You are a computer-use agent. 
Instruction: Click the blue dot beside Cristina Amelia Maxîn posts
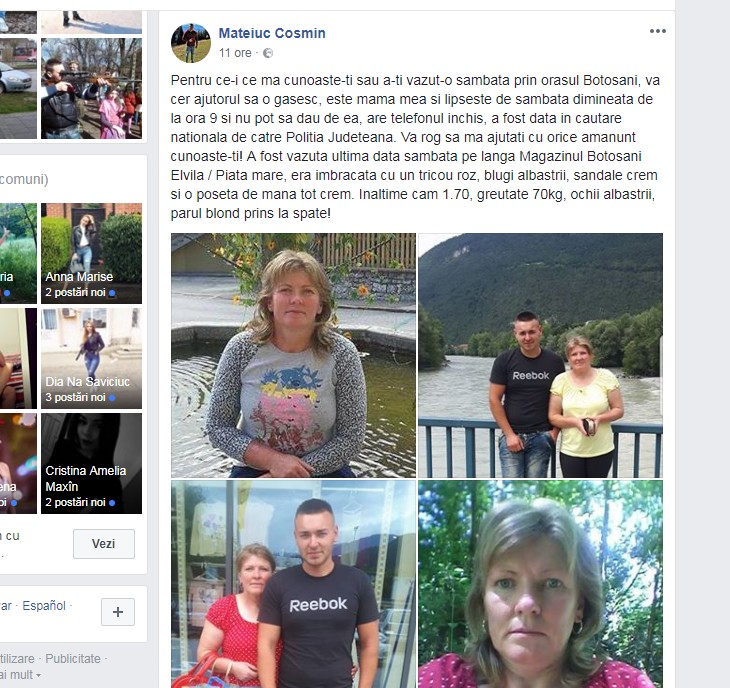pos(112,503)
